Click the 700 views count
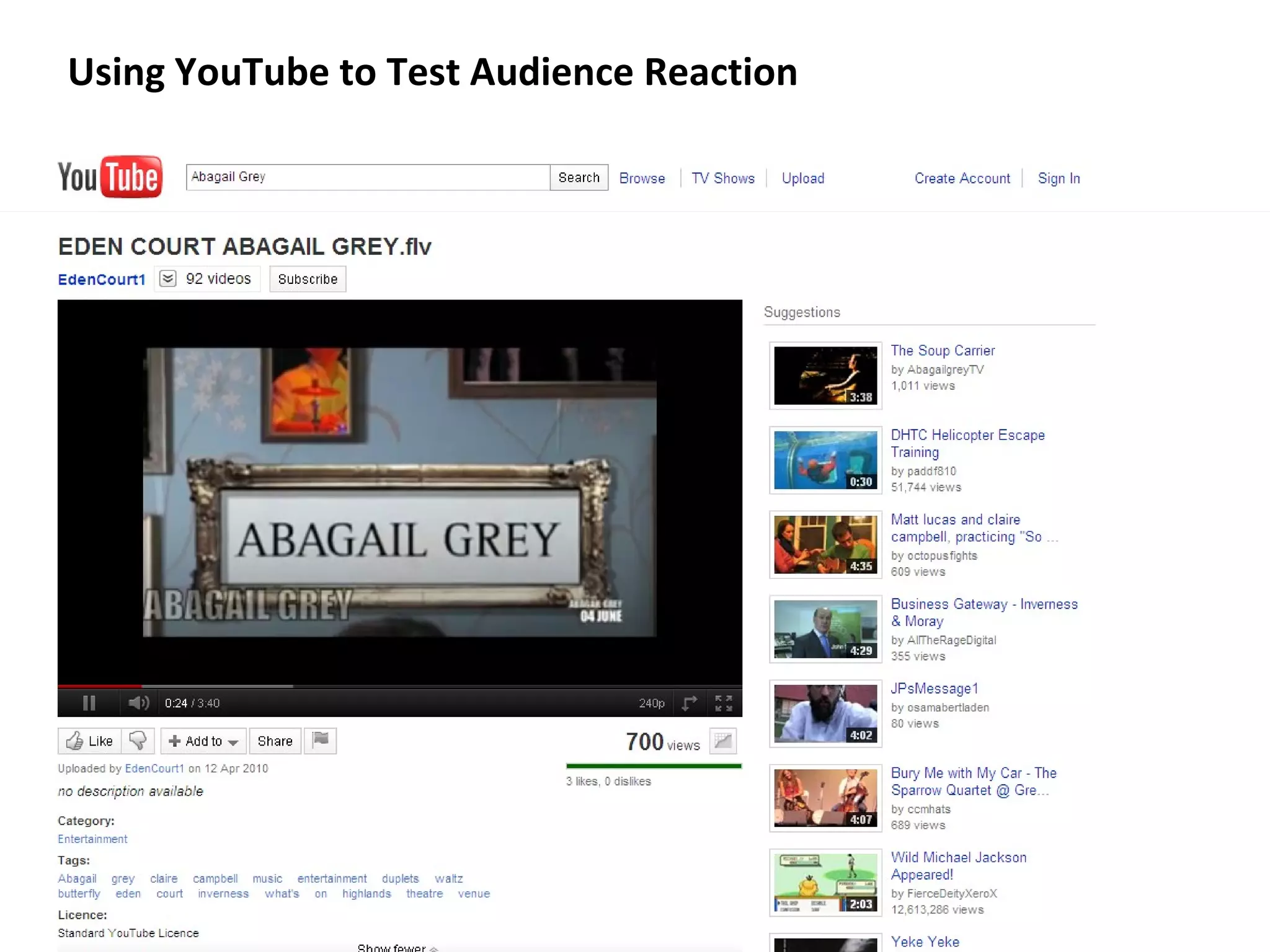Screen dimensions: 1270x952 pos(663,742)
